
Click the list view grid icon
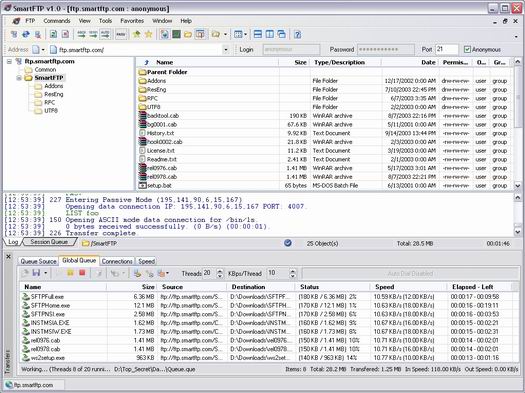click(x=238, y=34)
